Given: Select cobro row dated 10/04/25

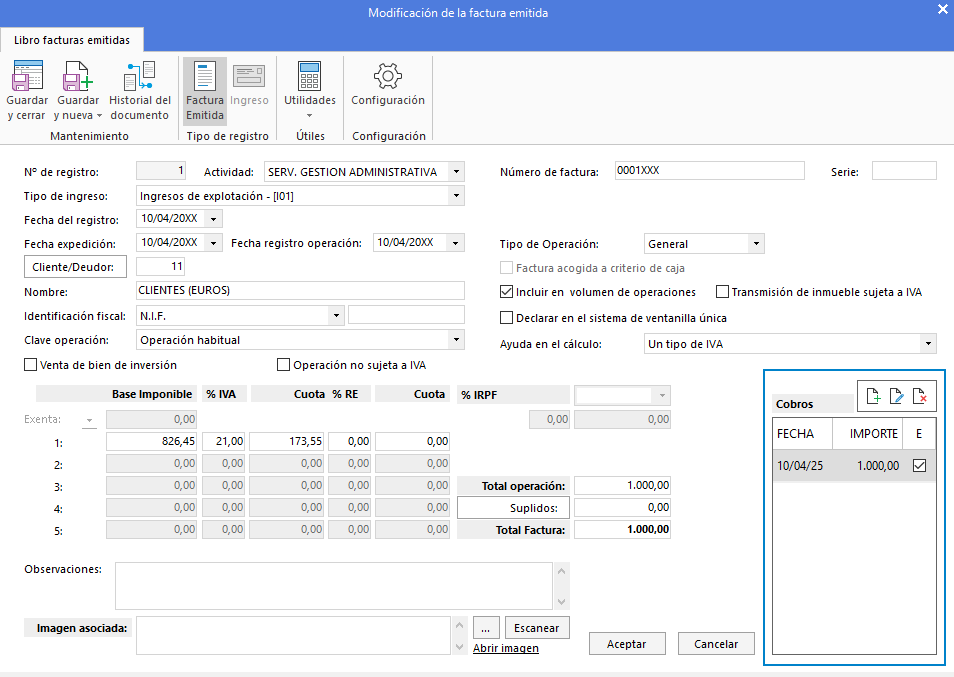Looking at the screenshot, I should [x=854, y=465].
